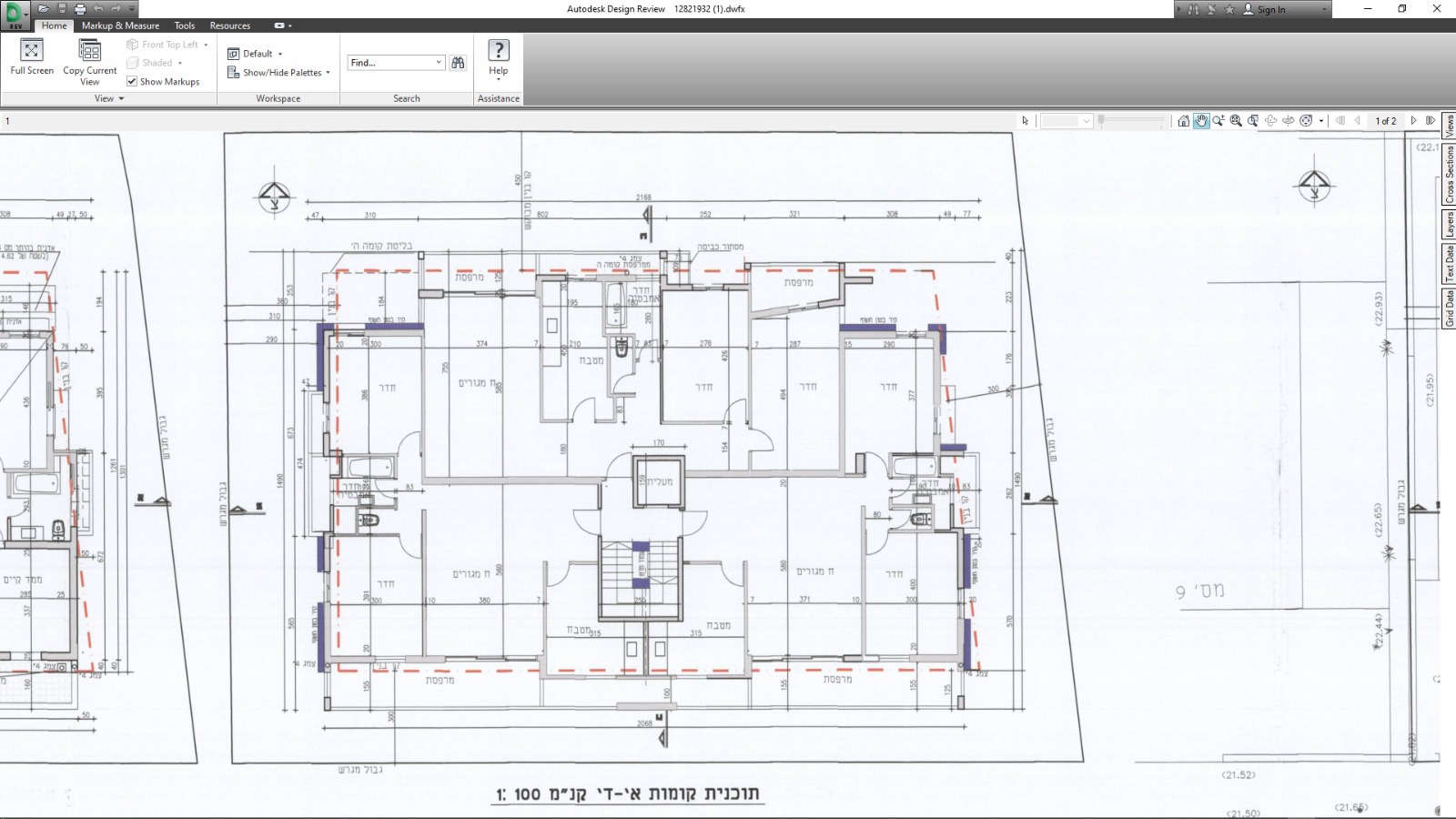Click the InfoCenter expand arrow in title bar

point(1179,9)
